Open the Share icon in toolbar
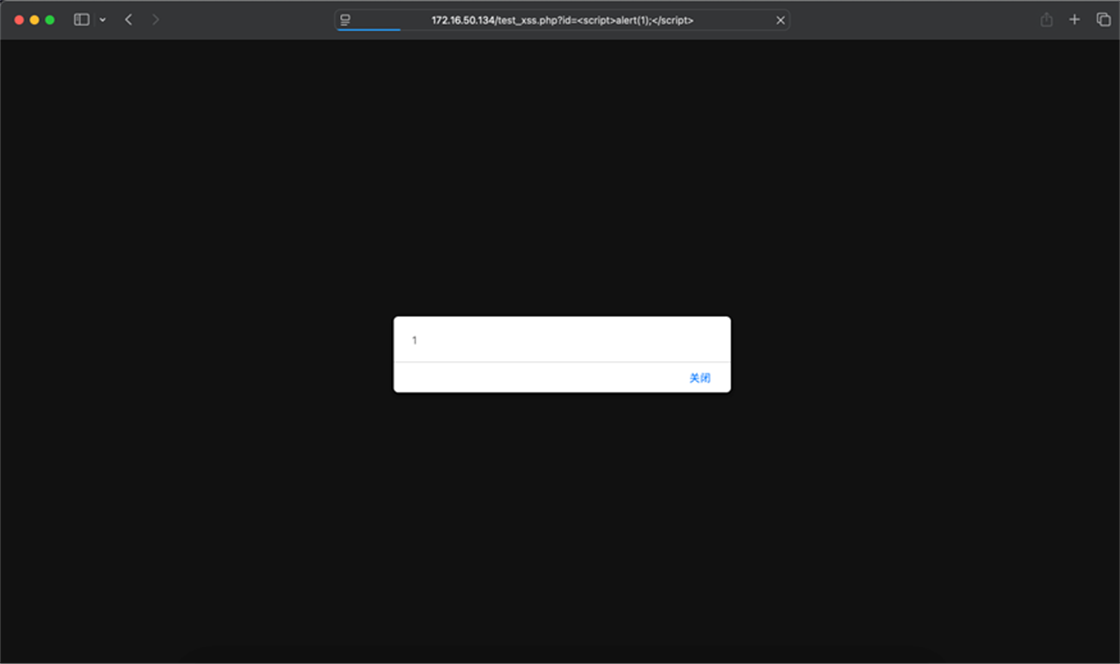The width and height of the screenshot is (1120, 664). coord(1046,20)
